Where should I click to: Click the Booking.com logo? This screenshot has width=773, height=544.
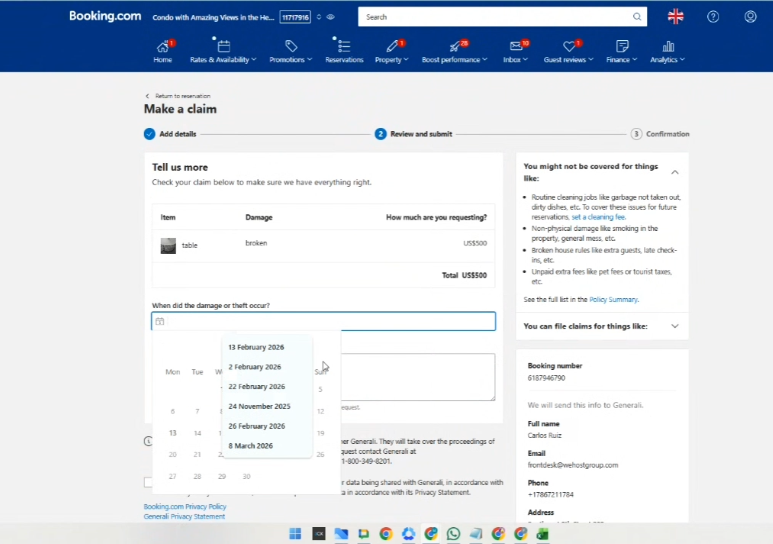[x=105, y=16]
